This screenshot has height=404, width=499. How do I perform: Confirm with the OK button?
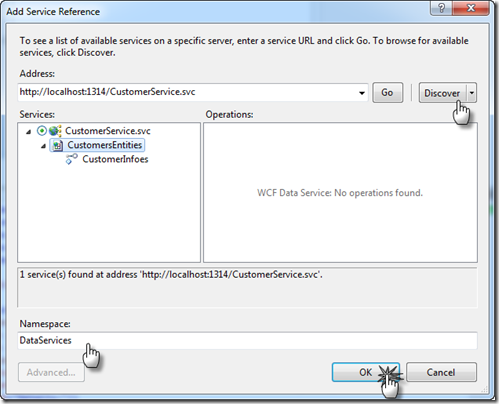(x=366, y=372)
